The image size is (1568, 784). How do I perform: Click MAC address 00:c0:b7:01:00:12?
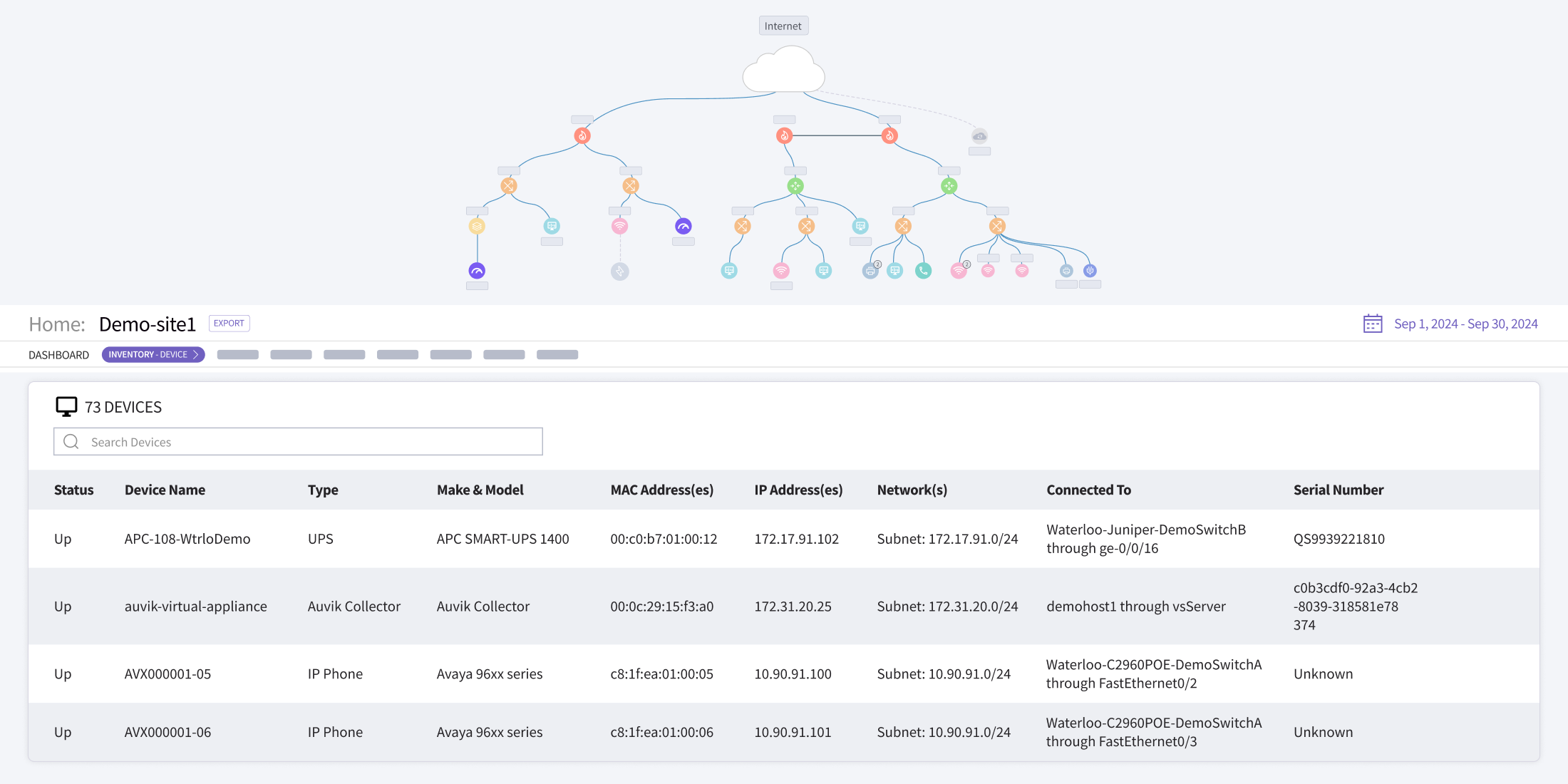point(664,539)
